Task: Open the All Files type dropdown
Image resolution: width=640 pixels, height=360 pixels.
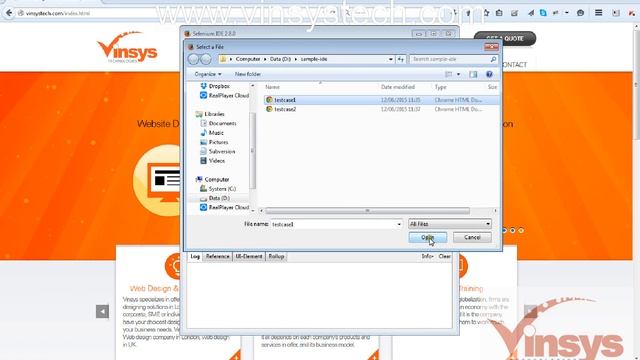Action: point(449,224)
